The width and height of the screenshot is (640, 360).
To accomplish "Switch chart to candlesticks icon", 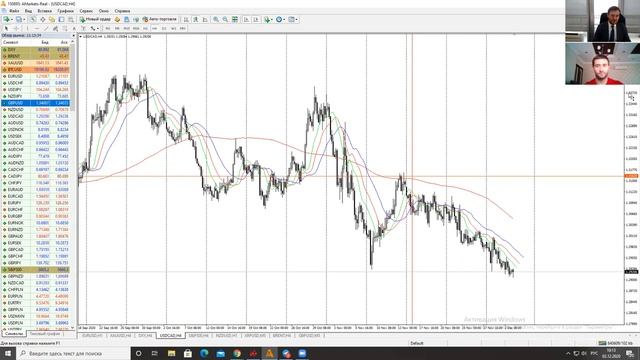I will coord(196,19).
